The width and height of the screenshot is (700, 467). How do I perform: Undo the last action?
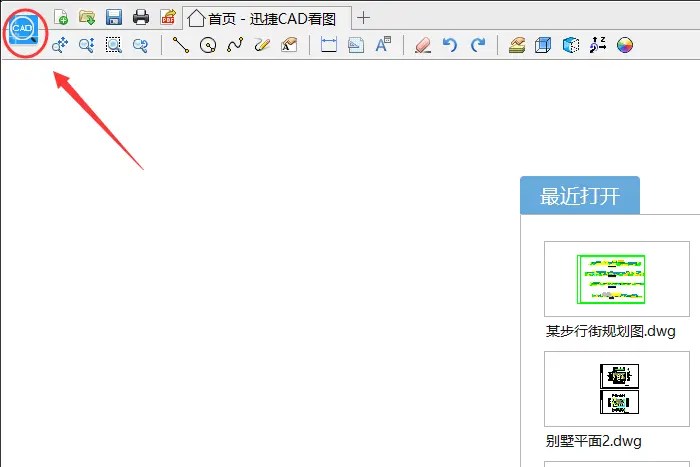(x=450, y=45)
